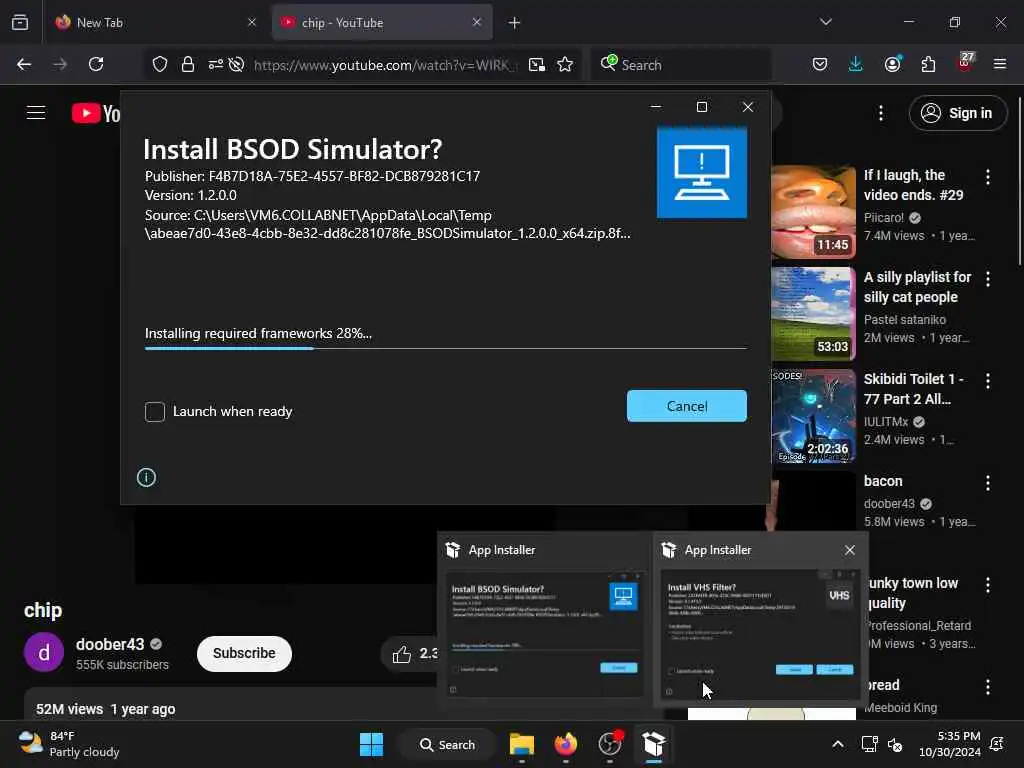The height and width of the screenshot is (768, 1024).
Task: Open more options for bread video
Action: tap(987, 687)
